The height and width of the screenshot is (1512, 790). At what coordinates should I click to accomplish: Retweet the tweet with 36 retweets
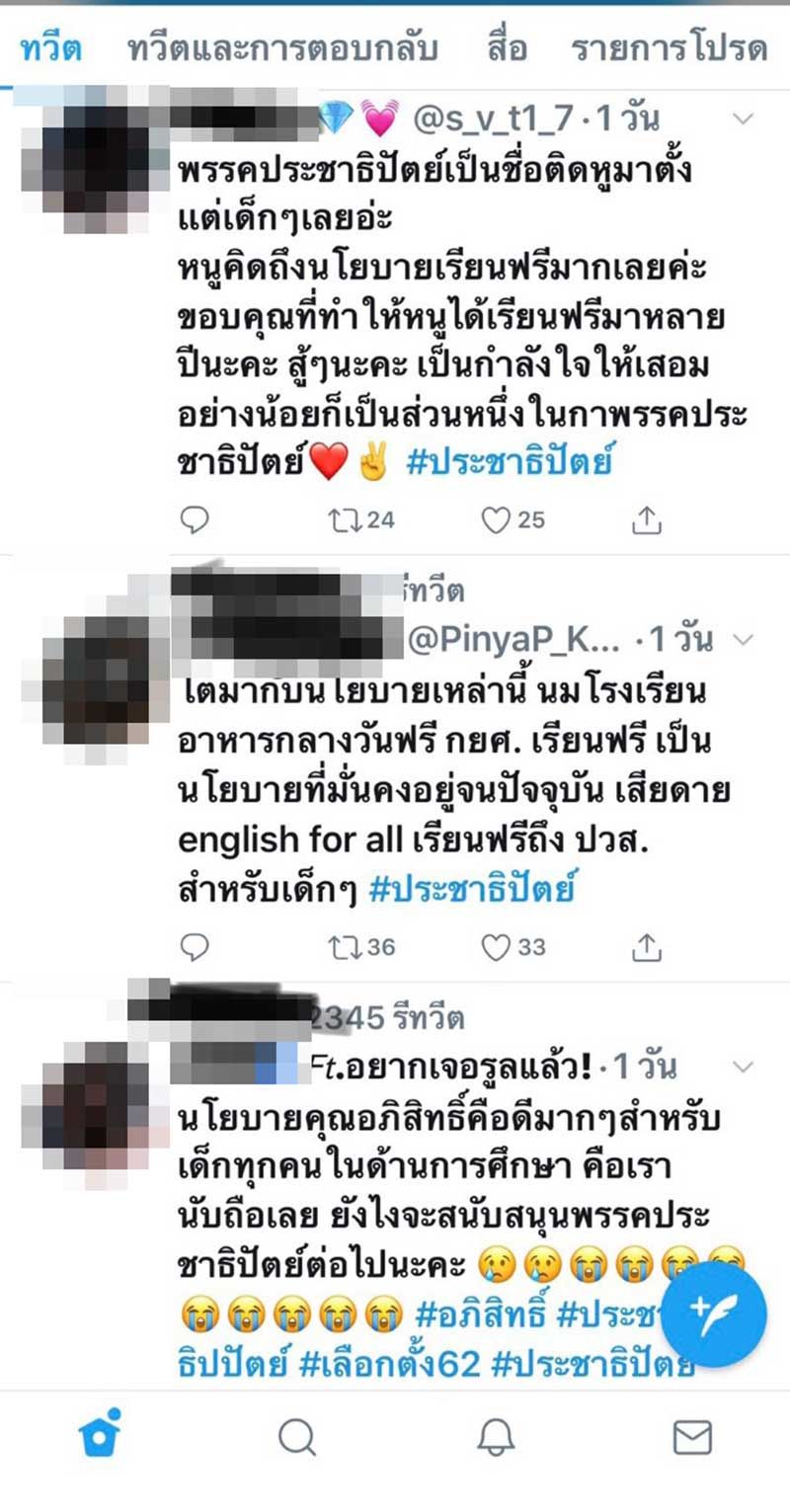tap(360, 947)
